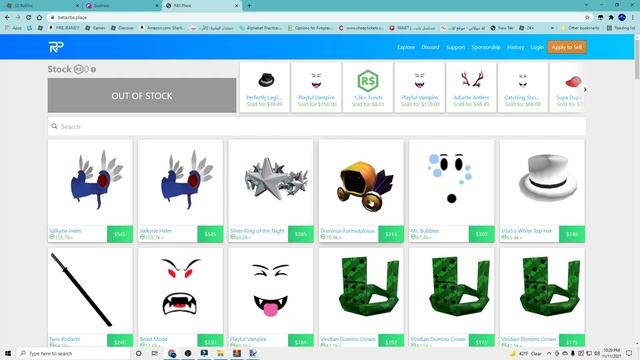Bookmark this page with star icon
This screenshot has width=640, height=360.
[x=587, y=18]
